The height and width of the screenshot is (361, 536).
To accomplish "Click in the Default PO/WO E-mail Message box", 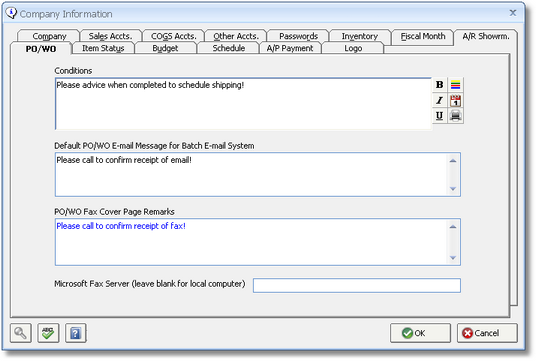I will [257, 174].
